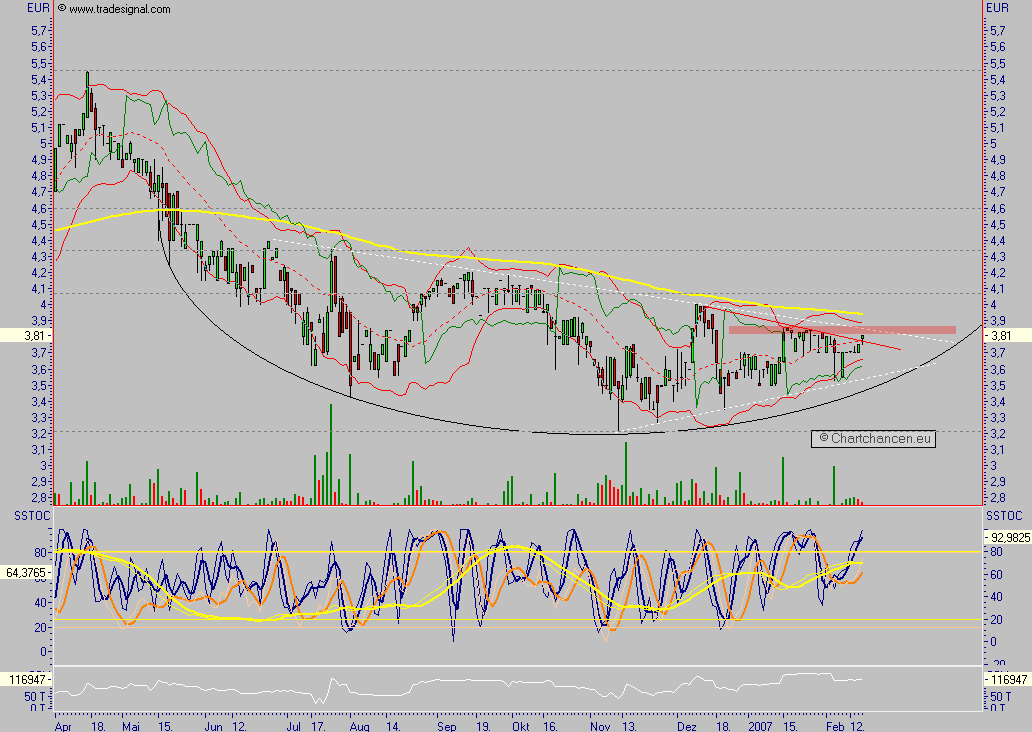Click the 50 T label on right volume axis

(1000, 696)
